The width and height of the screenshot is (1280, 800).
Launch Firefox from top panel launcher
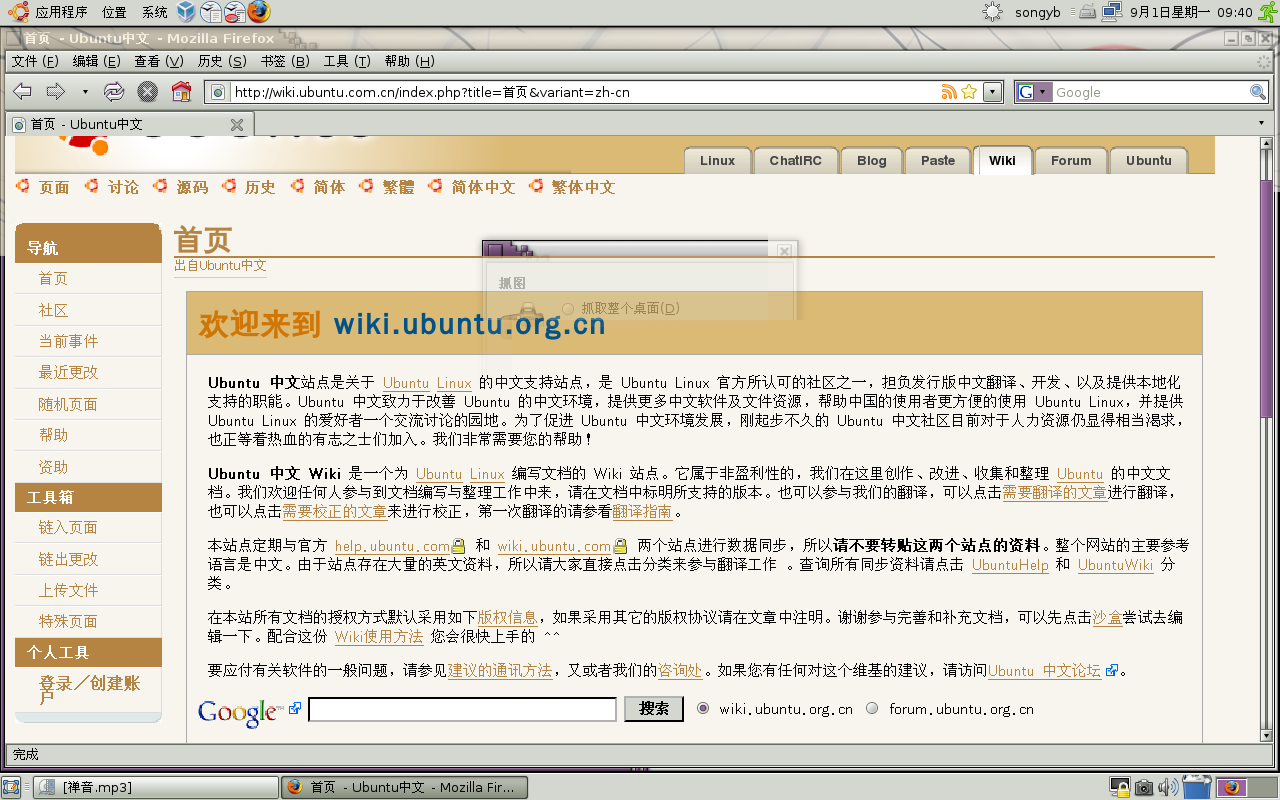tap(259, 12)
